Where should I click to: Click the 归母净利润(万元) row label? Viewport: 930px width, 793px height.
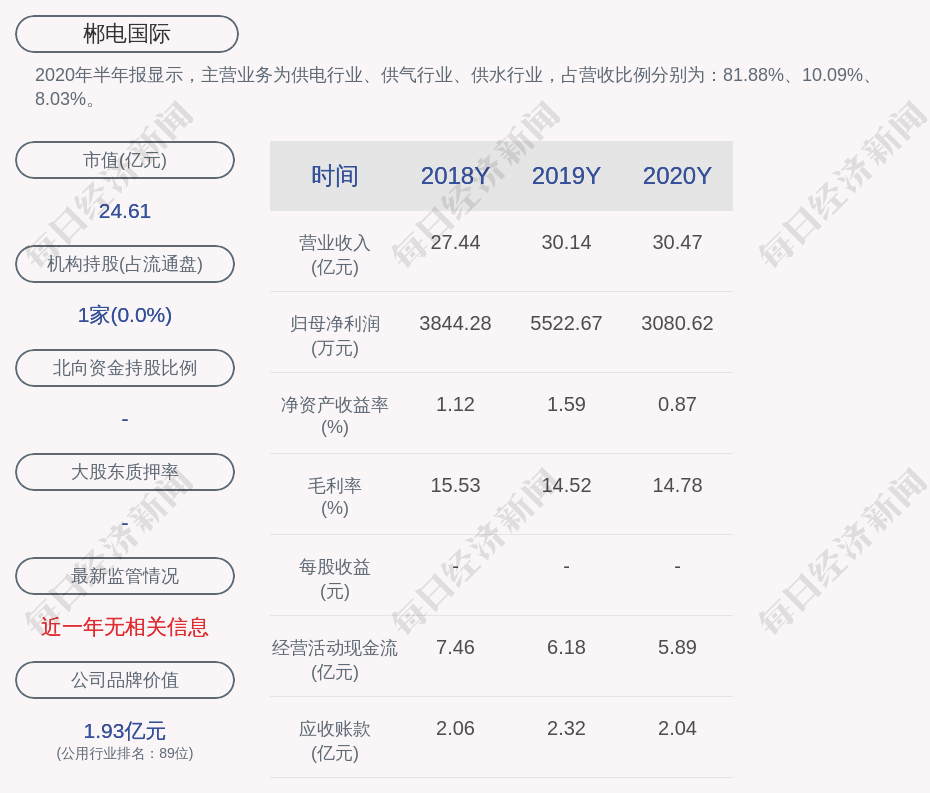[x=335, y=336]
